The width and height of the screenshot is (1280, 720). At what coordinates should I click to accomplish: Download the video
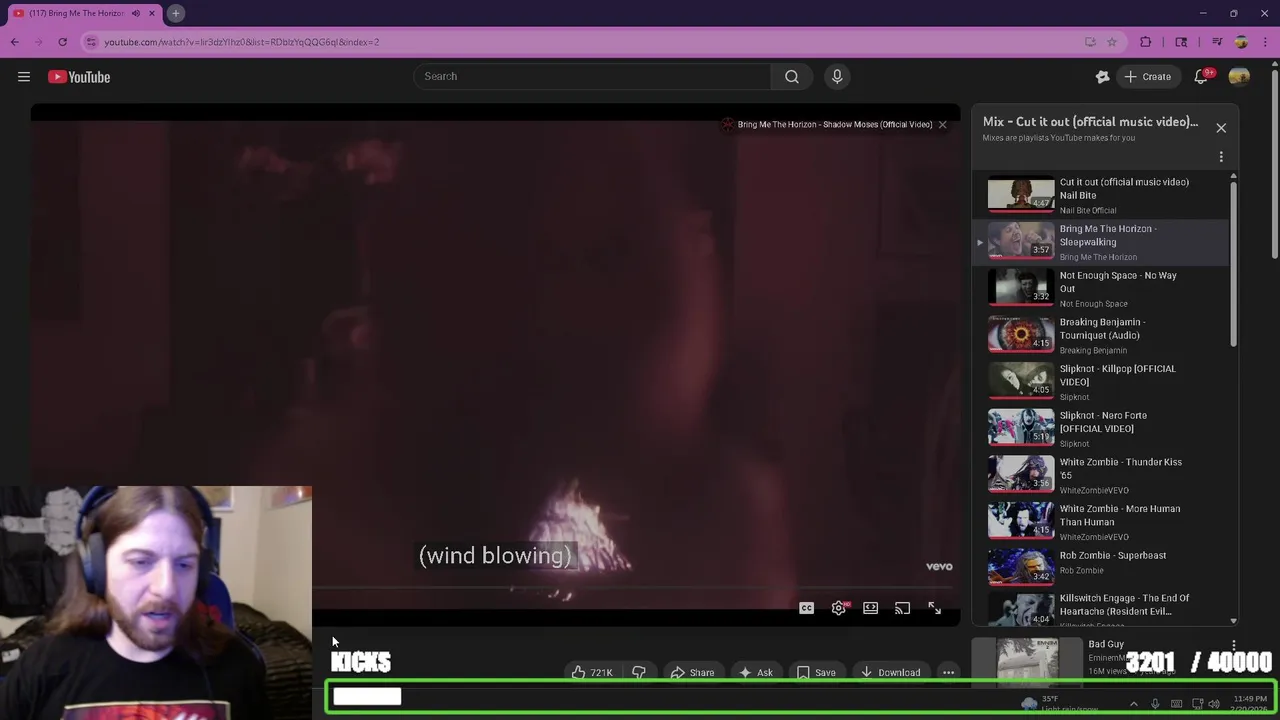(x=890, y=672)
